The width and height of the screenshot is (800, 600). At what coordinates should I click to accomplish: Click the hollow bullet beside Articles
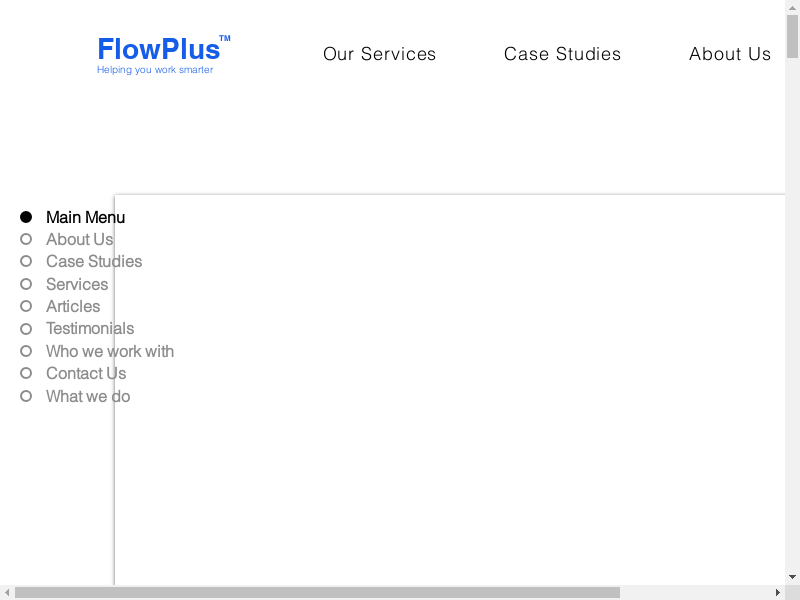click(x=26, y=306)
